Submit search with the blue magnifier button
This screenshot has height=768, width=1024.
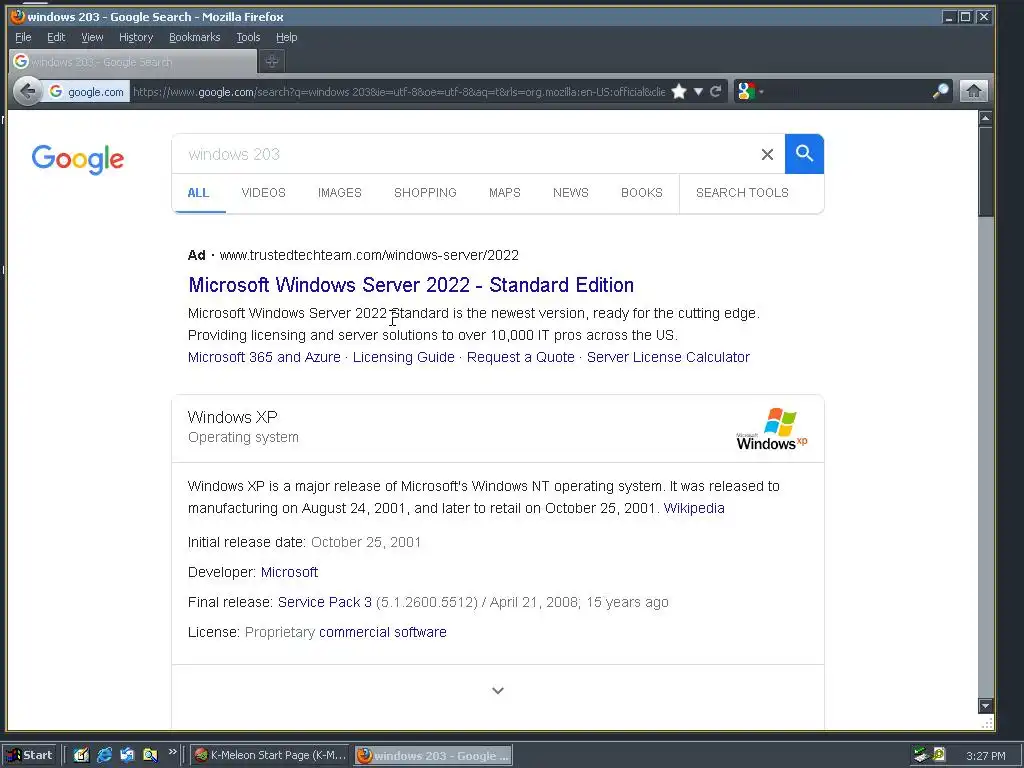[x=805, y=154]
